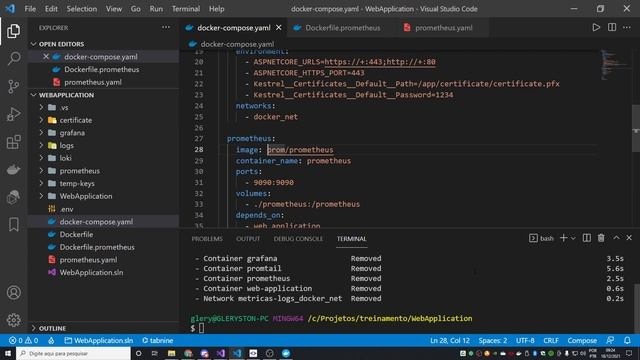Open the Source Control view
640x360 pixels.
point(13,86)
